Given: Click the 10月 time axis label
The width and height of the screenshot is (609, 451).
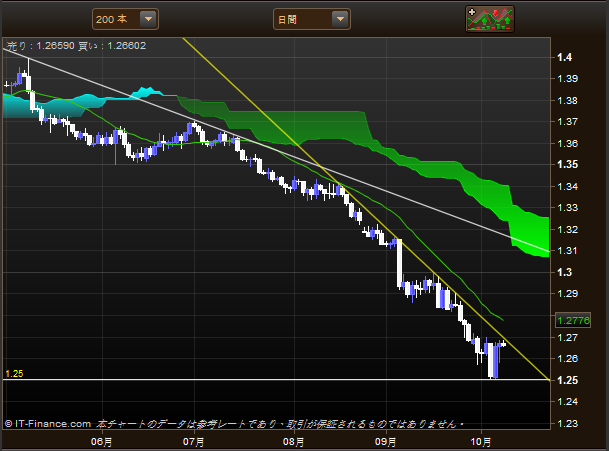Looking at the screenshot, I should 481,442.
